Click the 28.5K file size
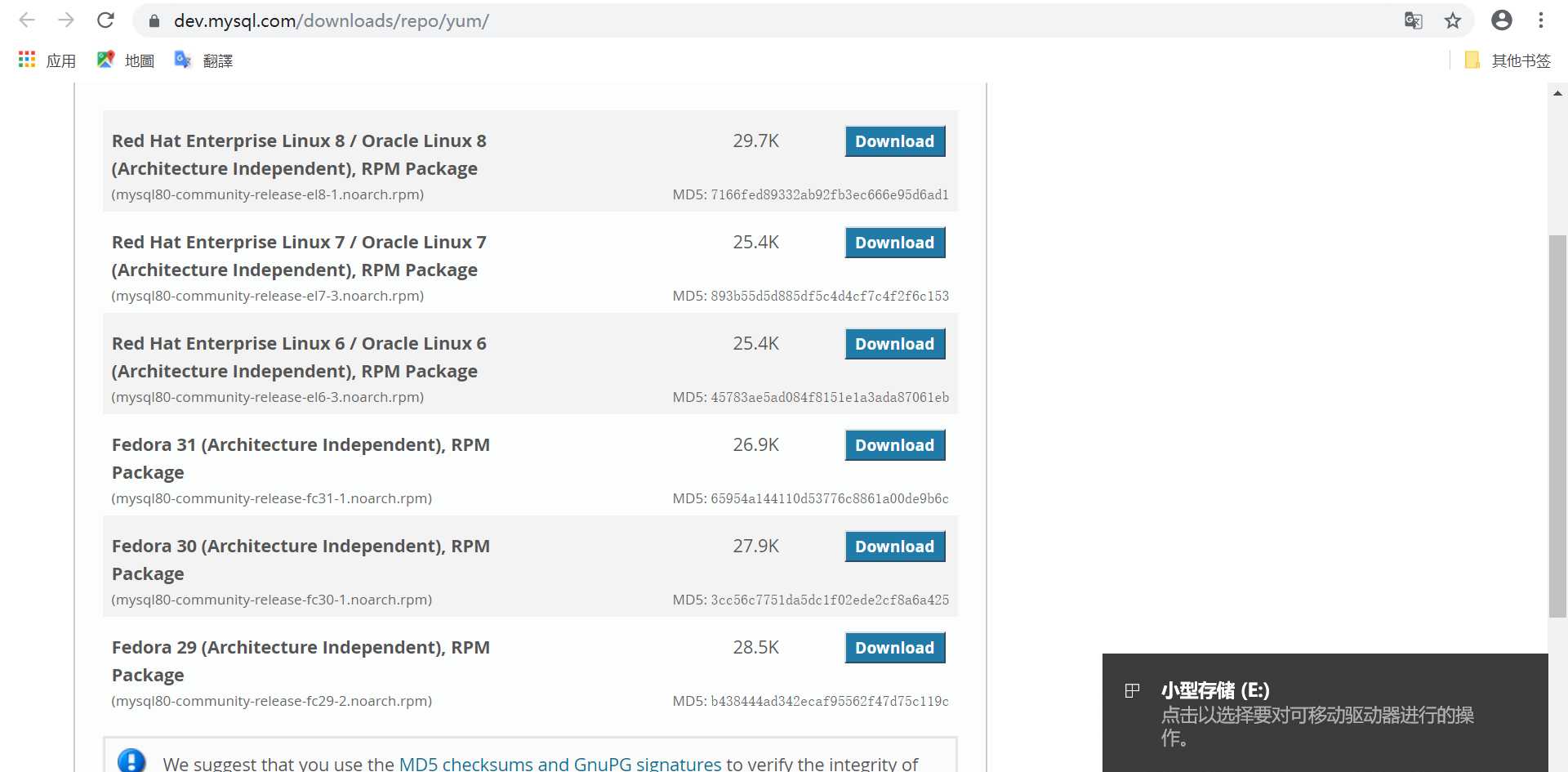The width and height of the screenshot is (1568, 772). pyautogui.click(x=755, y=648)
